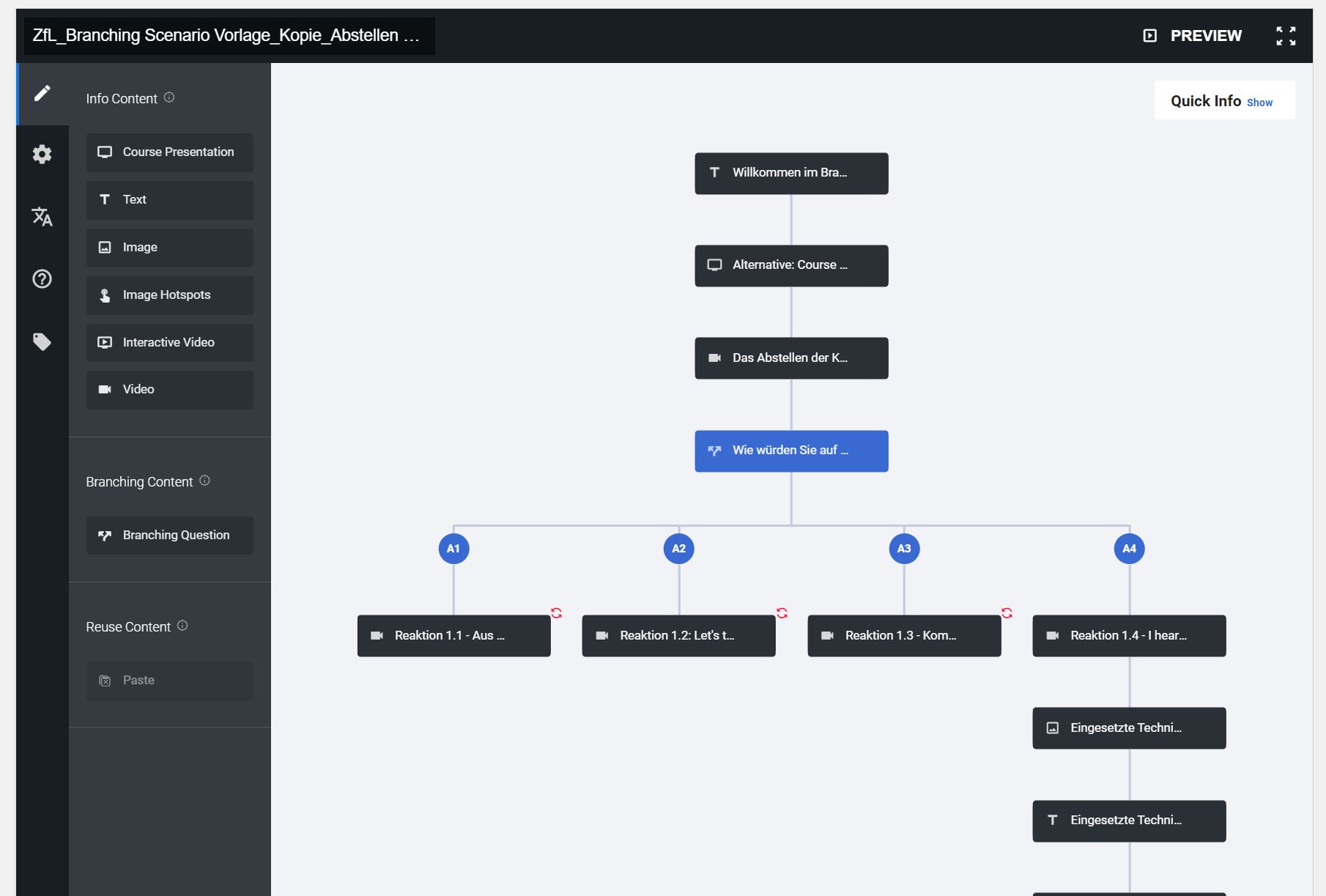The width and height of the screenshot is (1326, 896).
Task: Click the PREVIEW button
Action: [x=1206, y=35]
